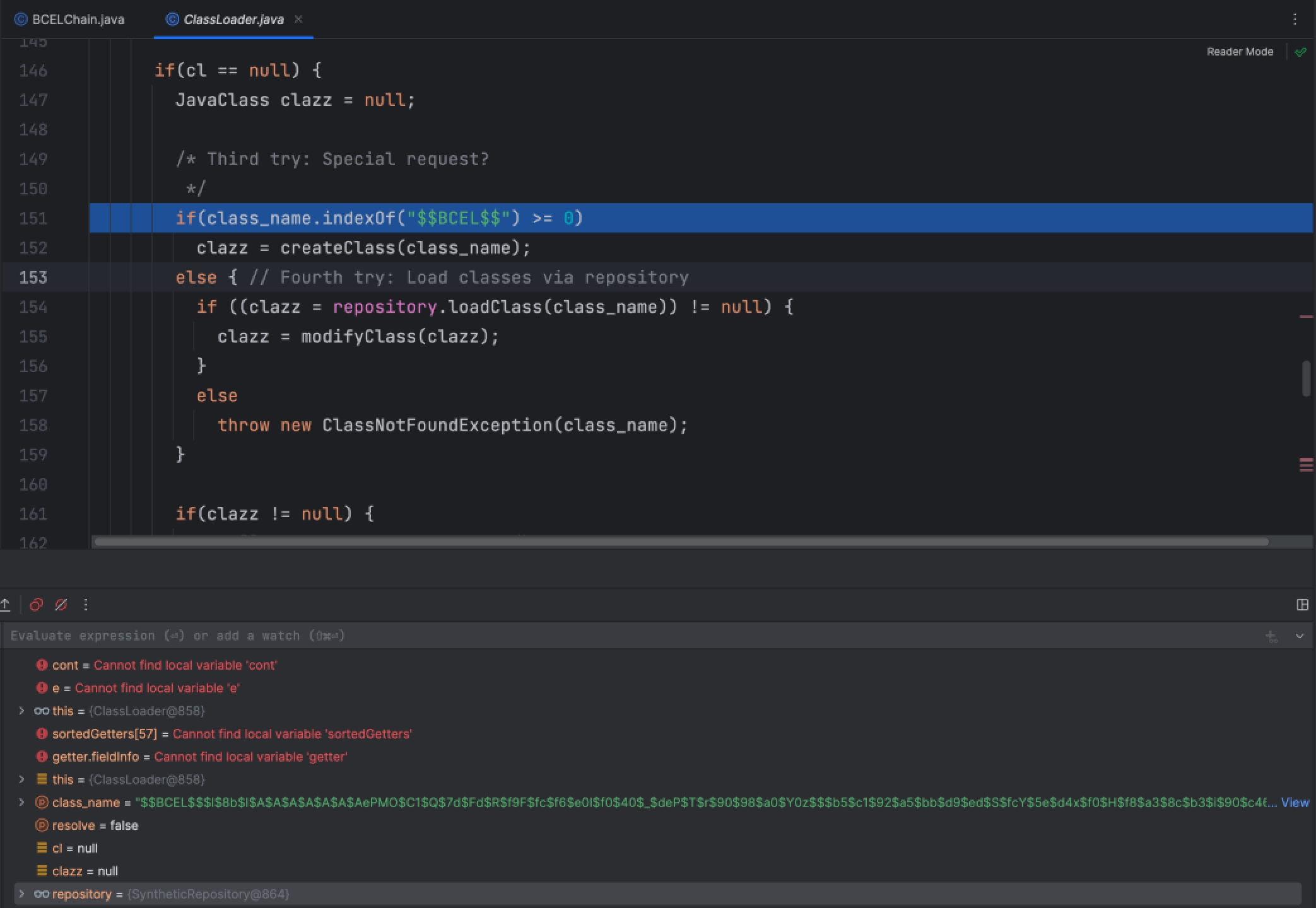Focus the Evaluate expression input field
The height and width of the screenshot is (908, 1316).
coord(631,636)
